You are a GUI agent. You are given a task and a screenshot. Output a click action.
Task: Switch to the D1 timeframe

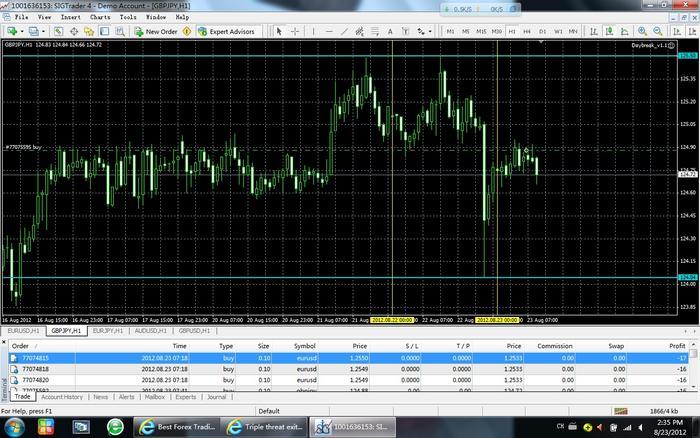[542, 31]
